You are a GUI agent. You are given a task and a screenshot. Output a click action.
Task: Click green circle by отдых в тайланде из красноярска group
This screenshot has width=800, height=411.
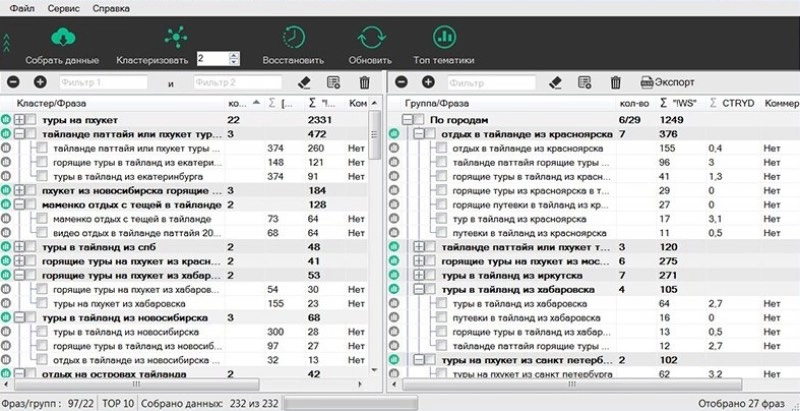coord(394,134)
